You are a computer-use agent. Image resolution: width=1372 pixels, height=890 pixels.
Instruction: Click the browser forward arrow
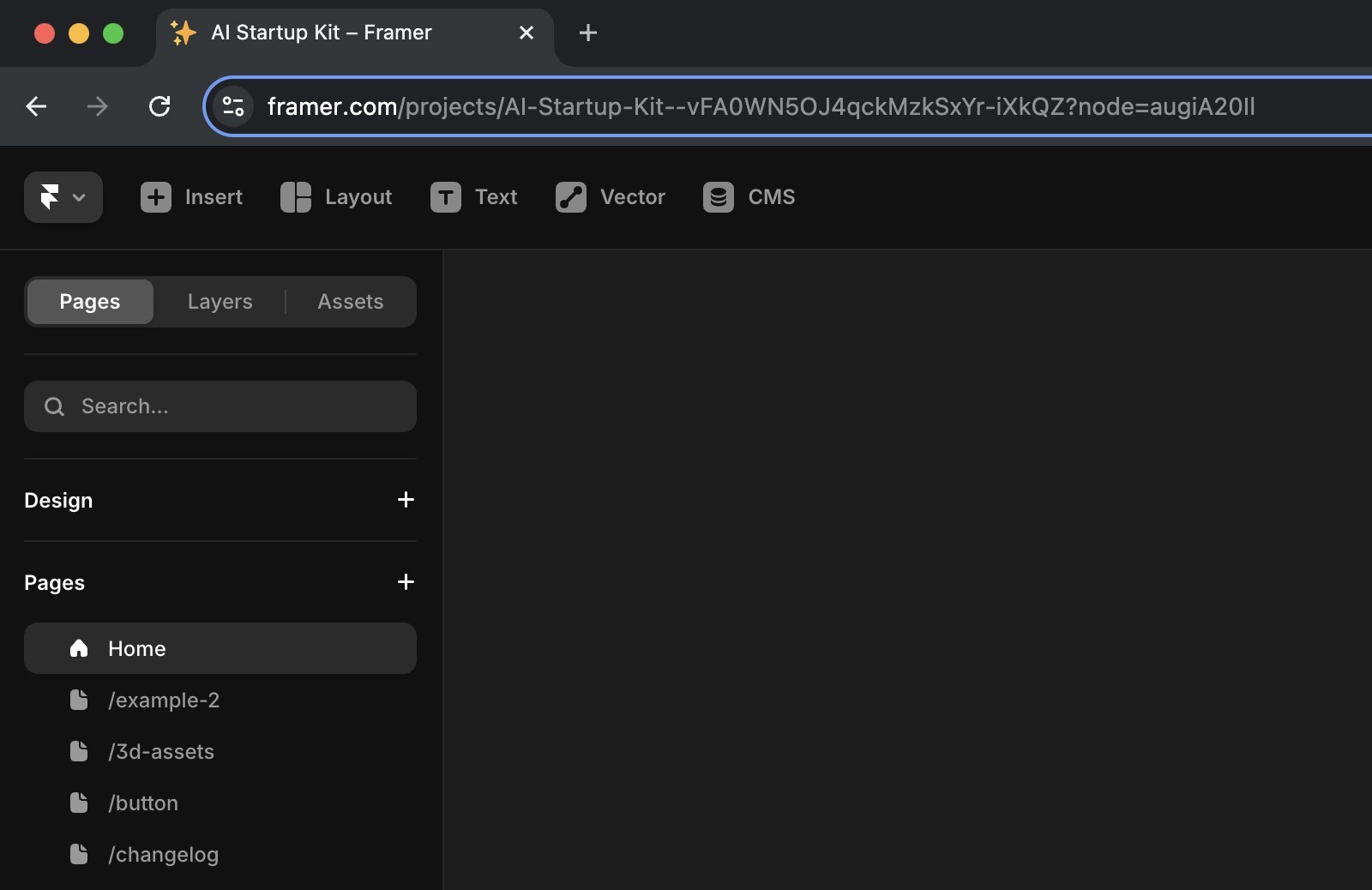(x=98, y=106)
